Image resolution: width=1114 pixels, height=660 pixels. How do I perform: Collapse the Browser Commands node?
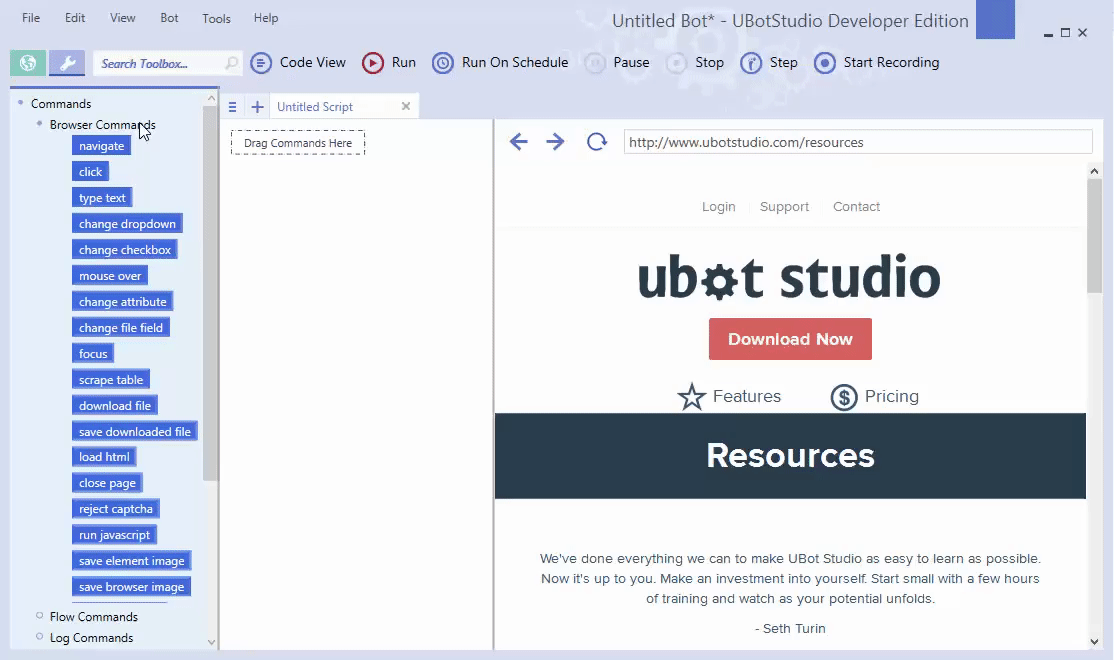pyautogui.click(x=40, y=124)
